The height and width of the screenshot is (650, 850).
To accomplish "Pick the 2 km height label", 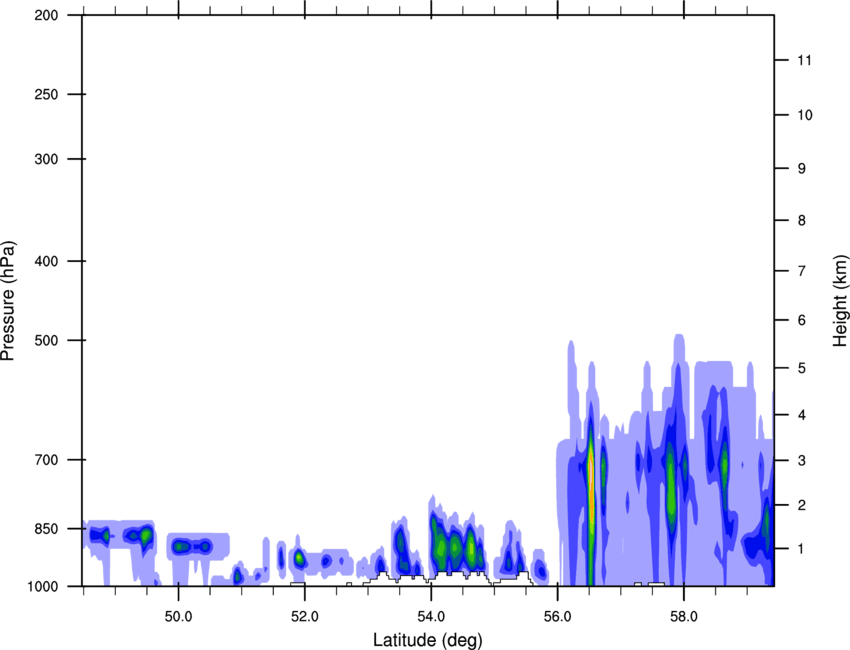I will point(801,505).
